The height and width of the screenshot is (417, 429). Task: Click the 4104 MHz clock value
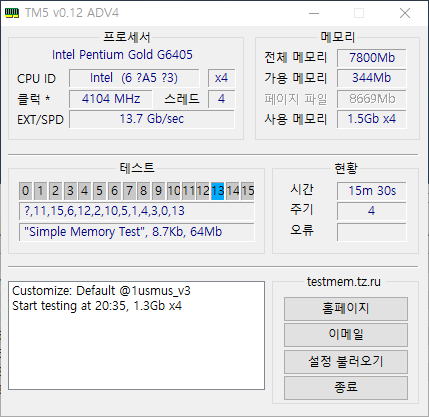pos(111,99)
